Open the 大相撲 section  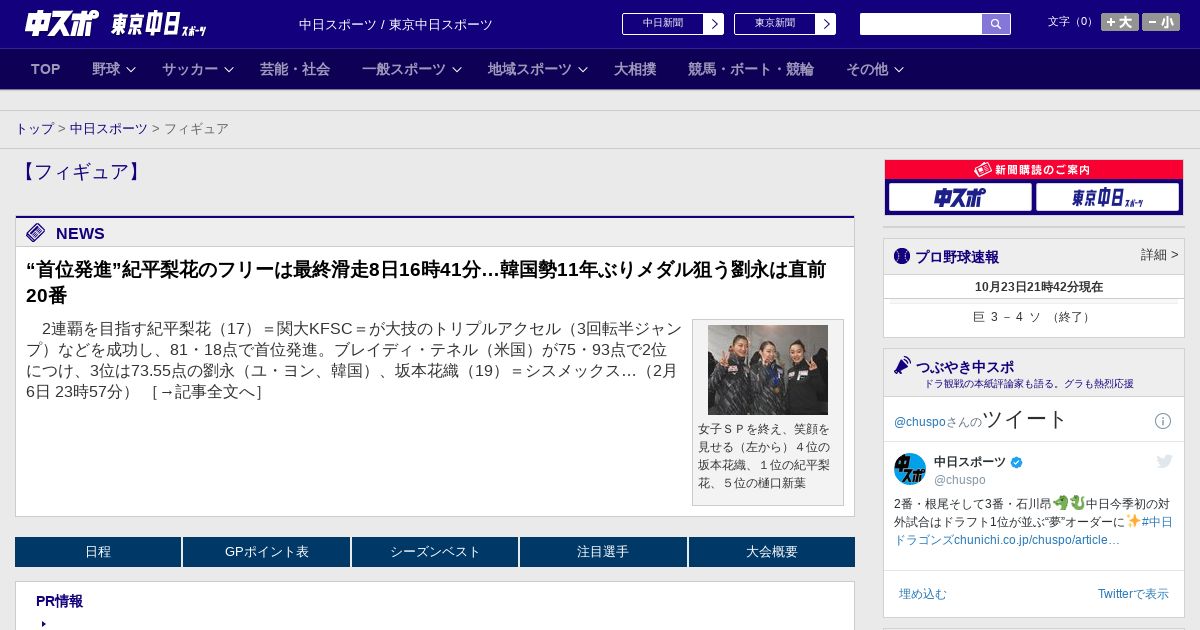[635, 69]
